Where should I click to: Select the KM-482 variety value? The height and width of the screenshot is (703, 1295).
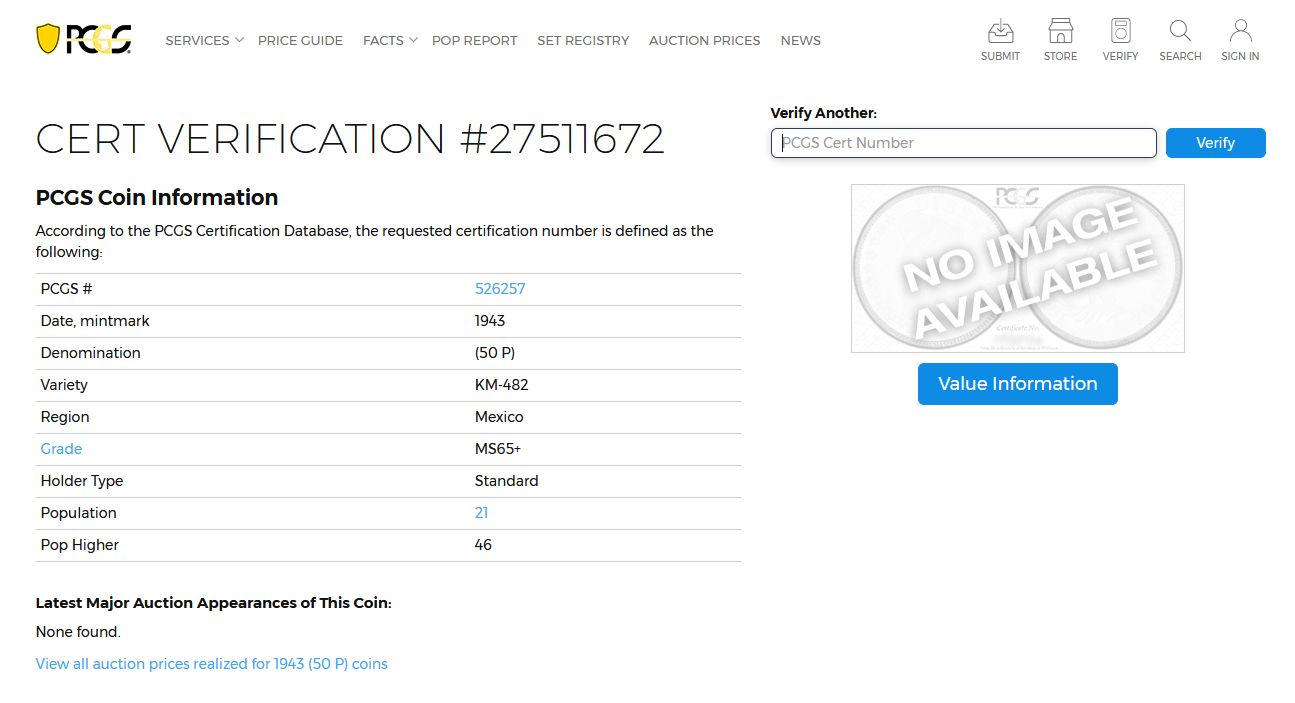[501, 385]
